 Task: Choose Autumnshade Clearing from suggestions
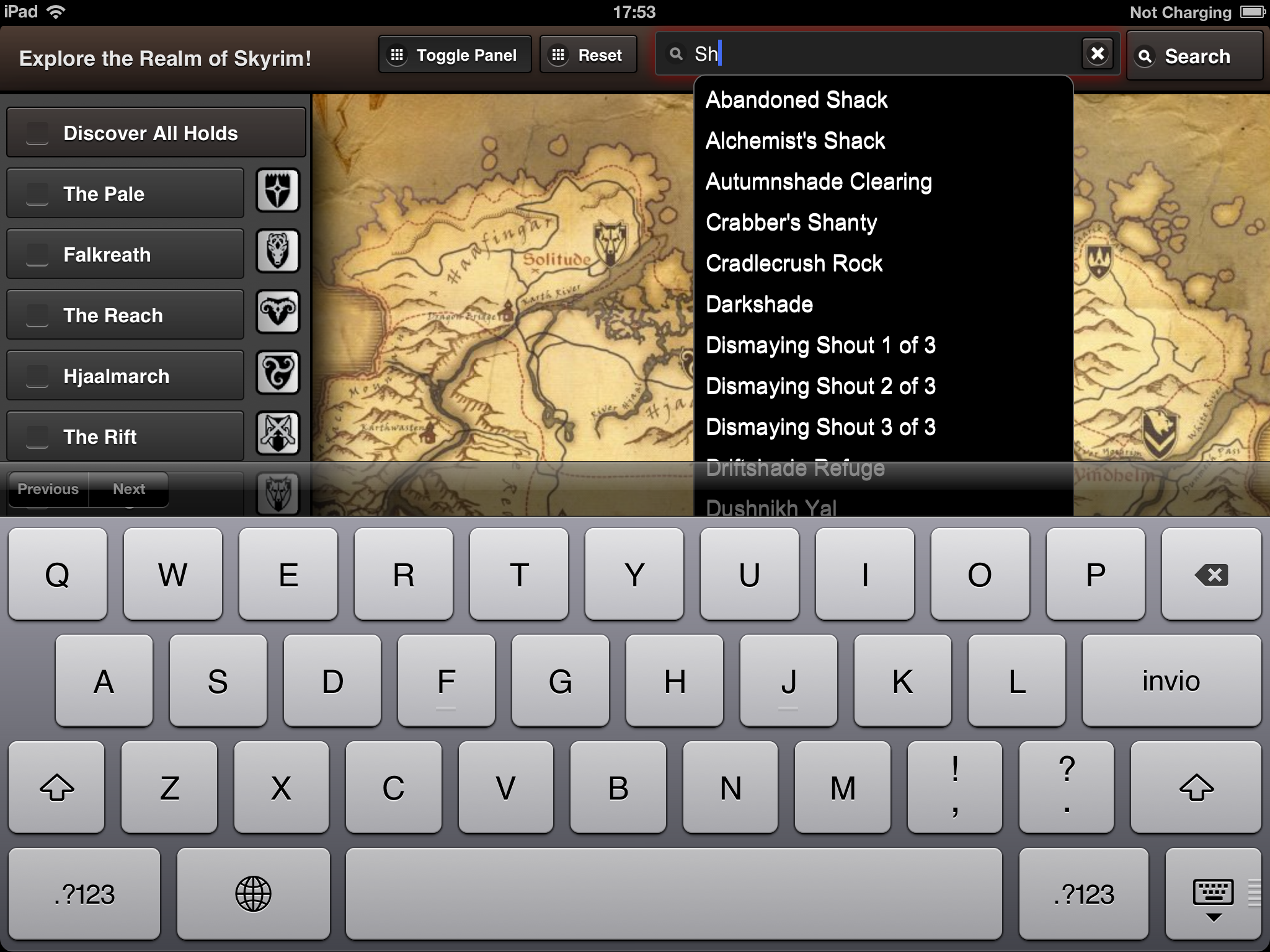tap(883, 182)
